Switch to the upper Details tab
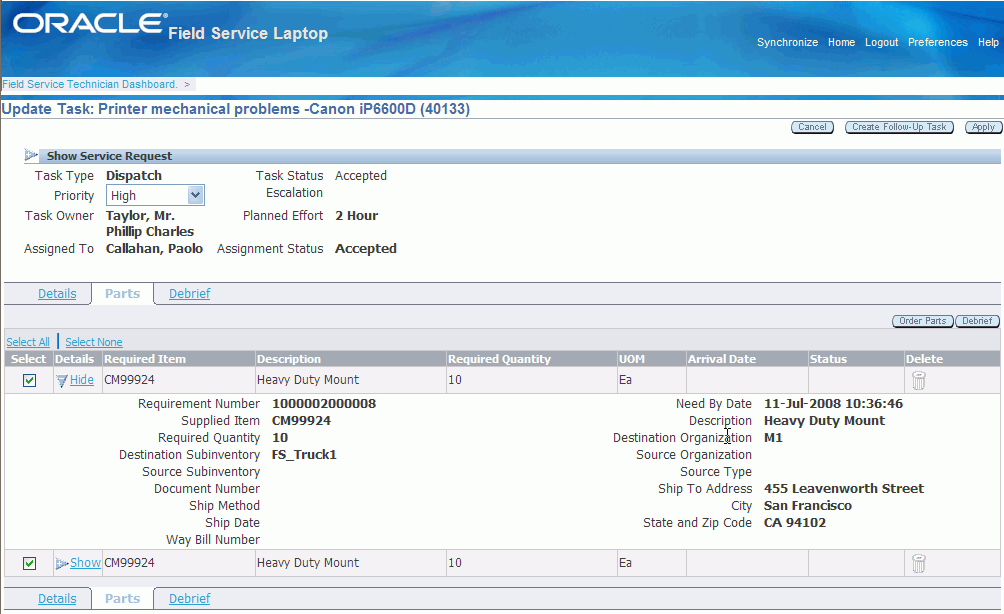Screen dimensions: 1004x614 (57, 293)
